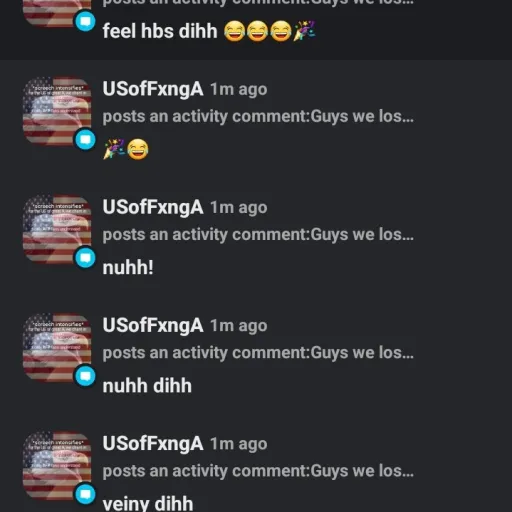
Task: Open the flag avatar beside the emoji-only comment
Action: tap(57, 111)
